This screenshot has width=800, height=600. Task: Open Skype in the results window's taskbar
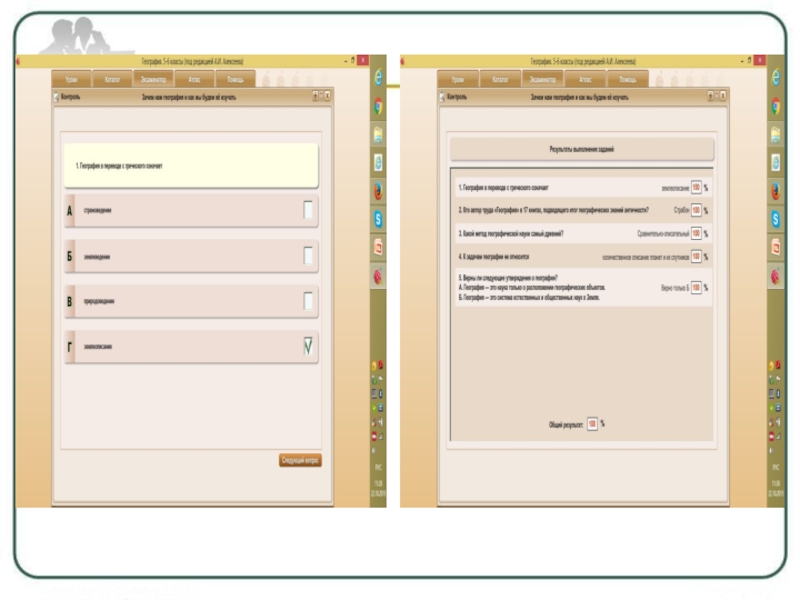click(776, 219)
